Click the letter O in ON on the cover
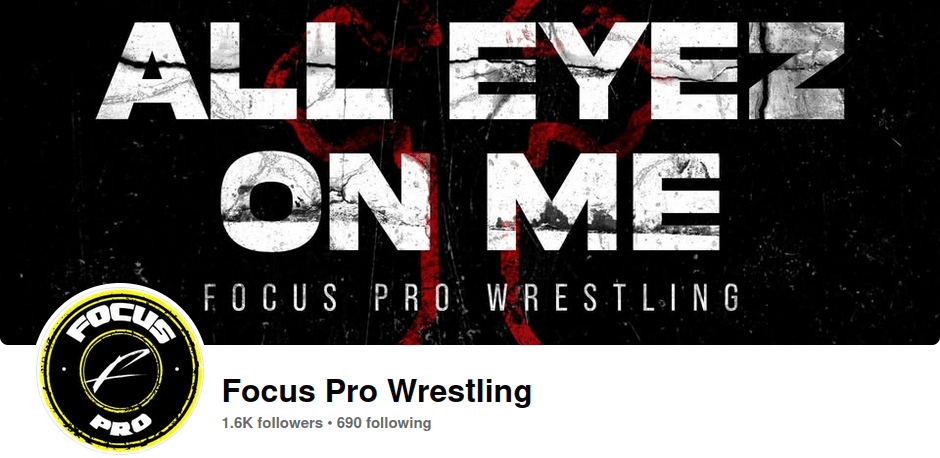940x458 pixels. pyautogui.click(x=273, y=201)
